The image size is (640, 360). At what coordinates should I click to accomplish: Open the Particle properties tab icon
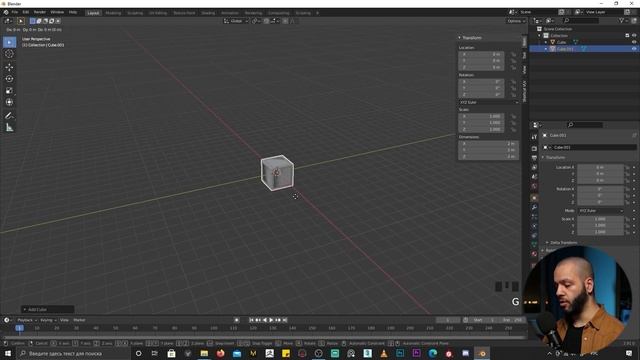click(x=534, y=217)
